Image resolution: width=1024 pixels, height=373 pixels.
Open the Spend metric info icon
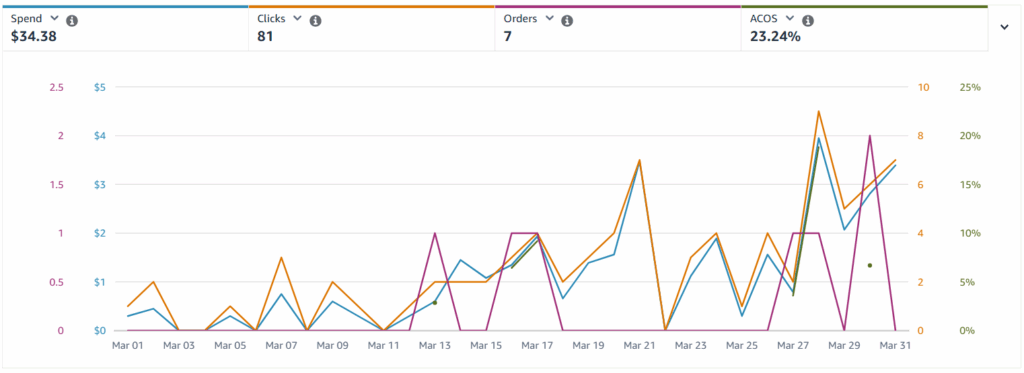click(72, 21)
